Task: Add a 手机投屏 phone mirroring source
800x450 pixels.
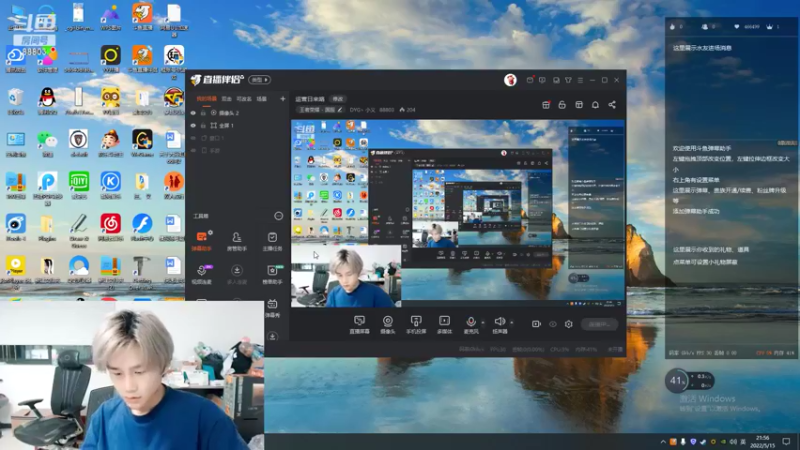Action: pos(416,324)
